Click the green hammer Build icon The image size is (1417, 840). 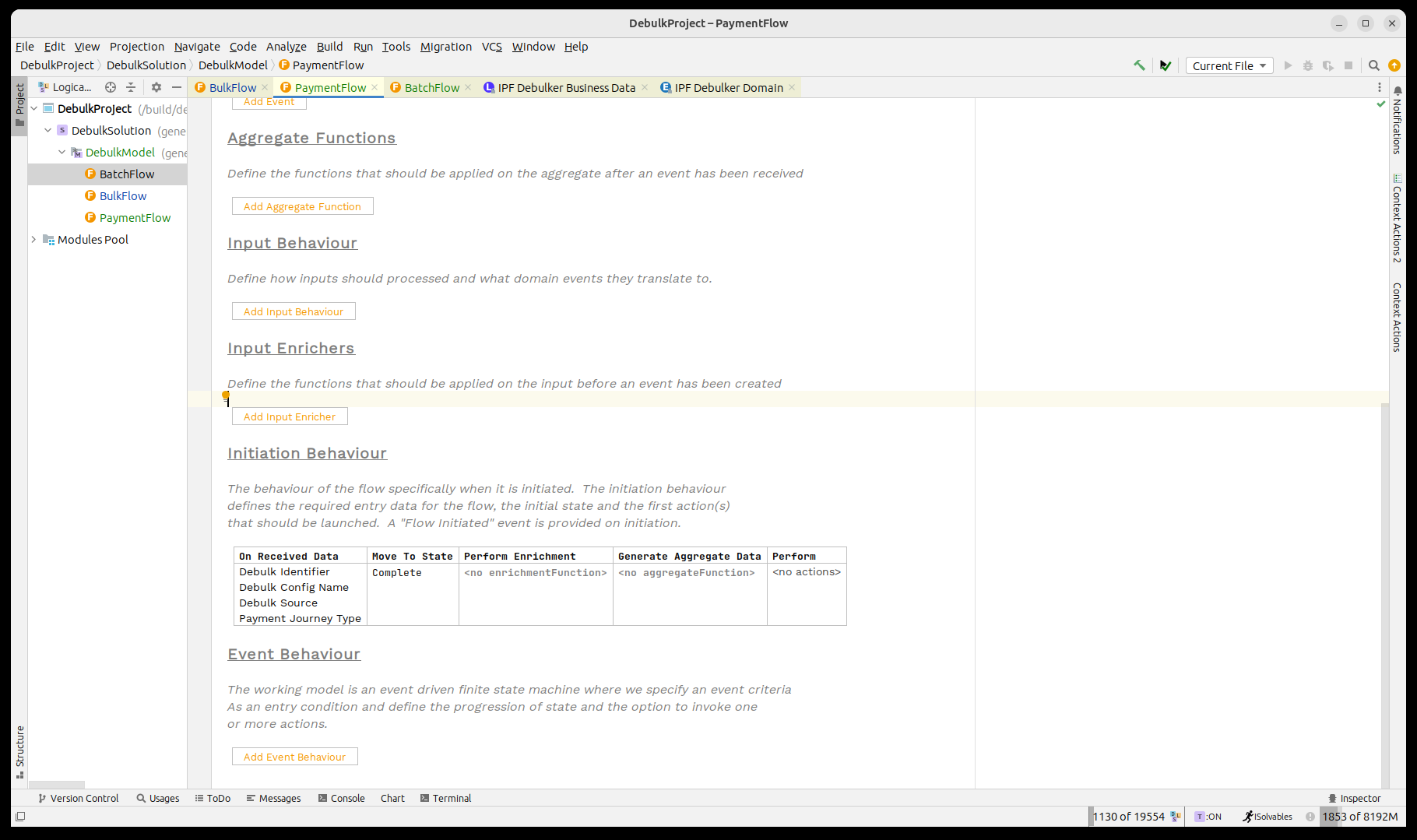[1139, 65]
